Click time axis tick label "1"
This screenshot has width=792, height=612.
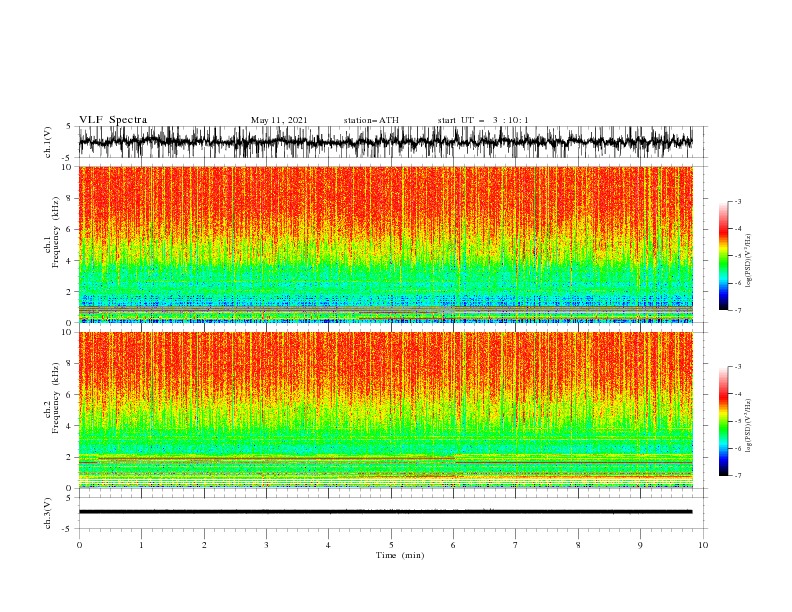pos(141,545)
